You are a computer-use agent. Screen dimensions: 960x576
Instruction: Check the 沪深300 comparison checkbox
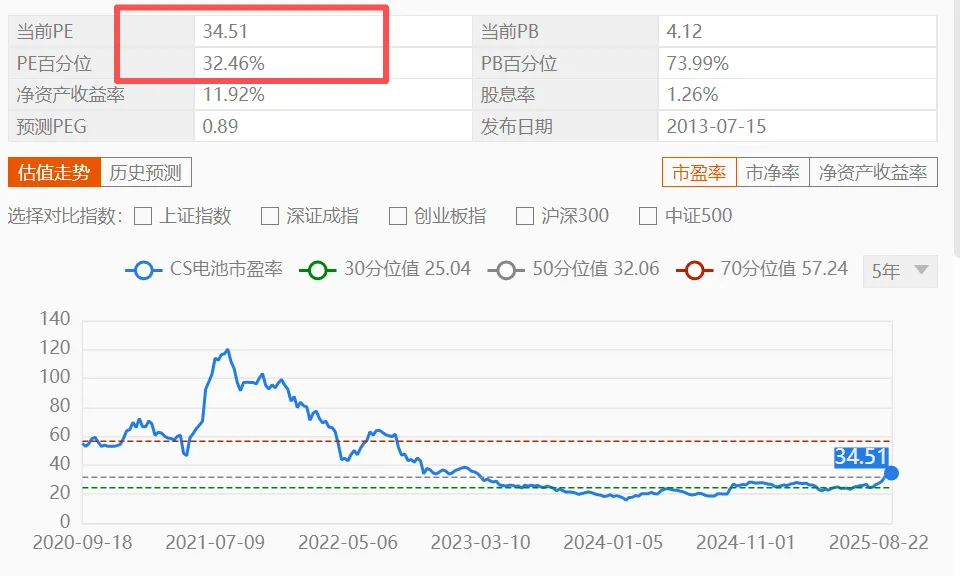[x=525, y=216]
